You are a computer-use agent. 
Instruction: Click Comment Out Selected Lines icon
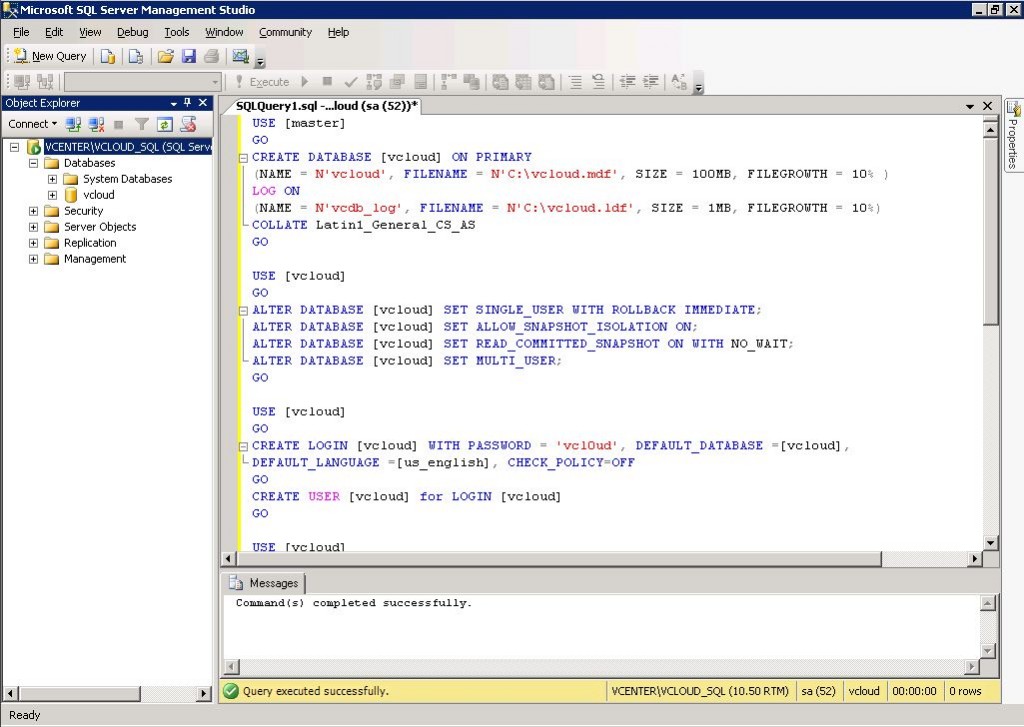click(x=575, y=82)
